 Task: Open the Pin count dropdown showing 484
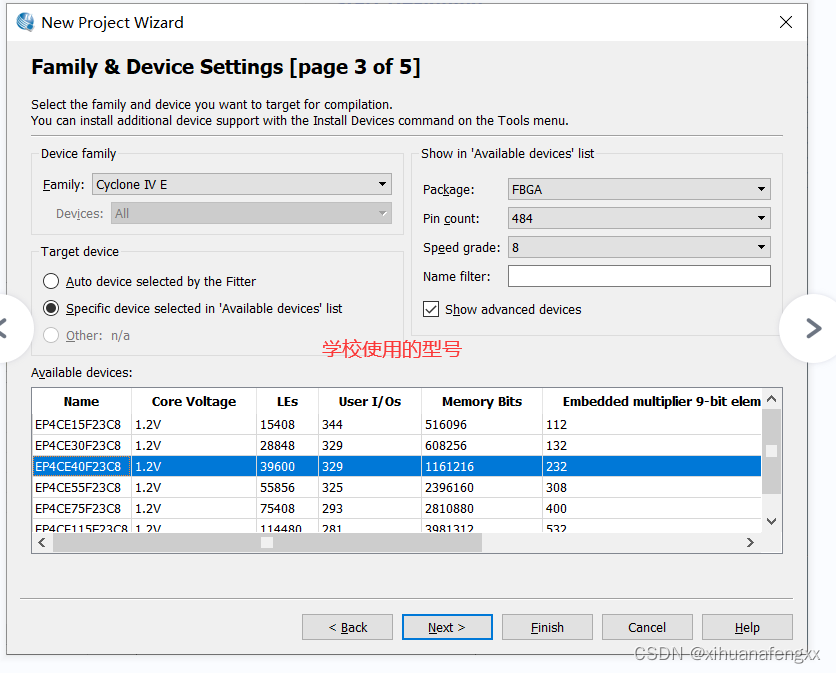point(639,218)
